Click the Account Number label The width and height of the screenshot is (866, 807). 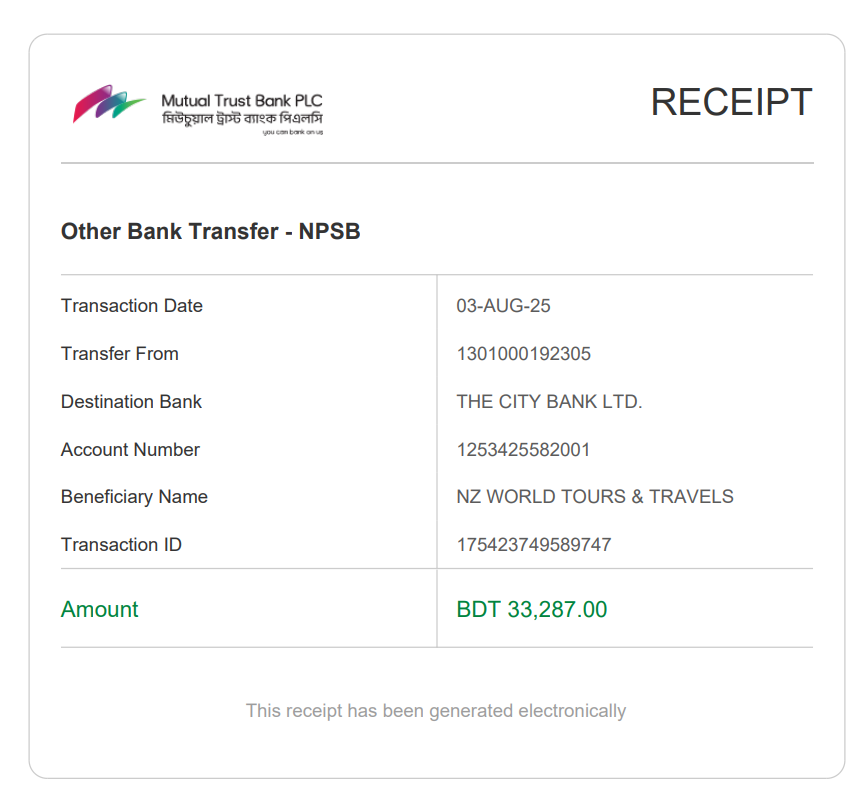pyautogui.click(x=130, y=450)
